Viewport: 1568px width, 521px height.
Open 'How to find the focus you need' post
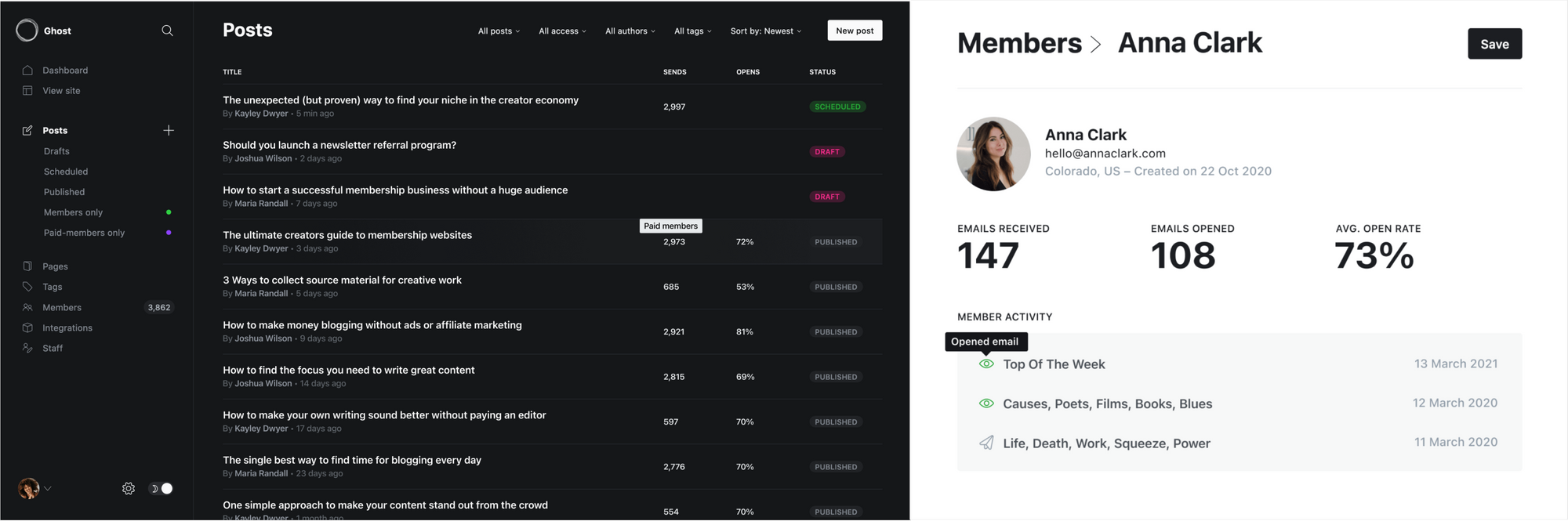pos(349,370)
